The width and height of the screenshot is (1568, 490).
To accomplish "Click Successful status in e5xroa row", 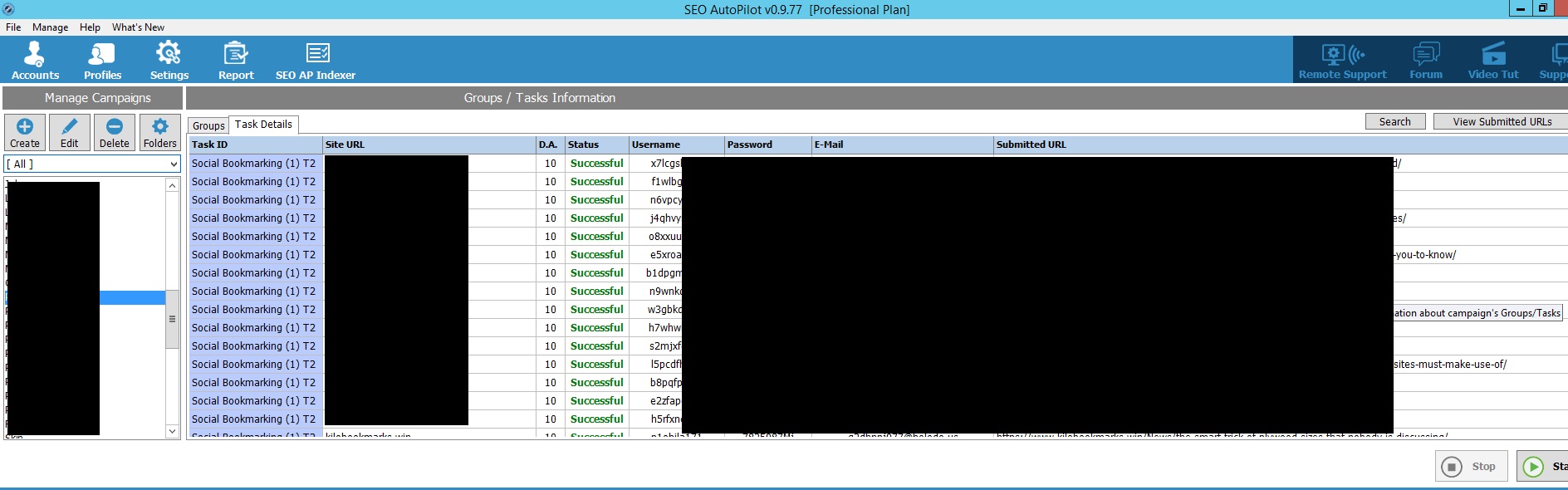I will [x=596, y=255].
